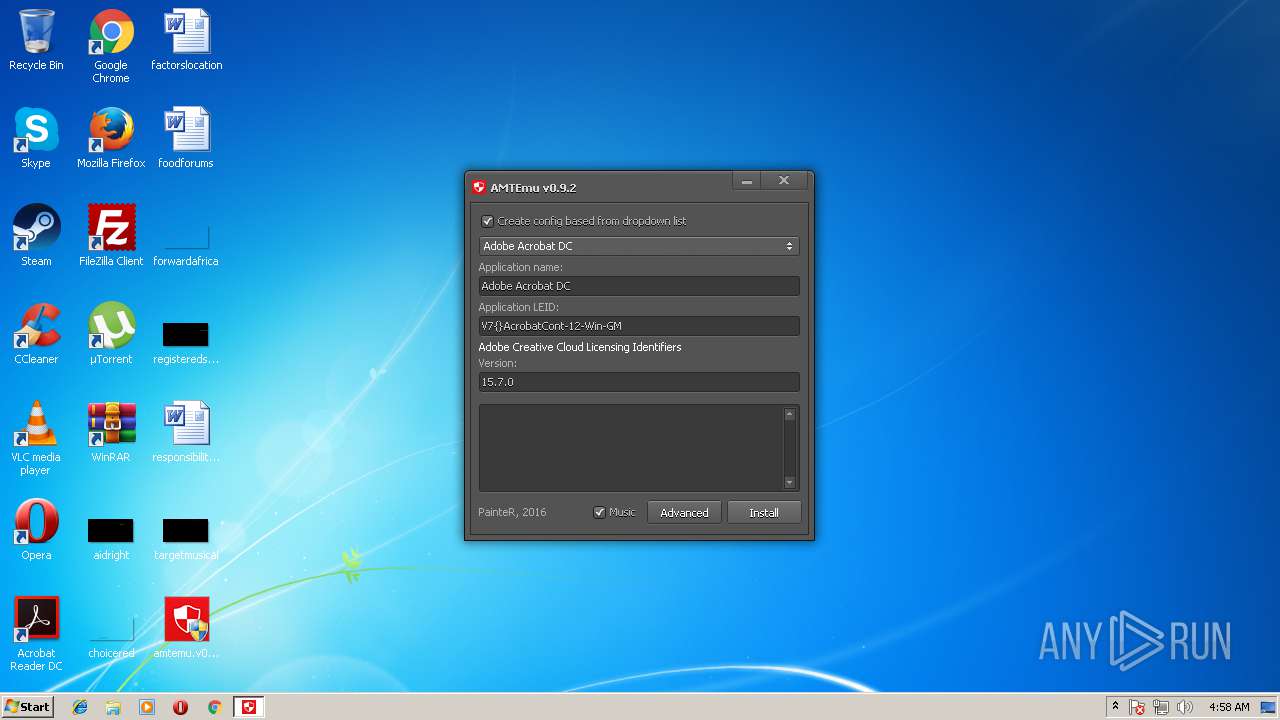Image resolution: width=1280 pixels, height=720 pixels.
Task: Open the Opera desktop shortcut
Action: click(36, 530)
